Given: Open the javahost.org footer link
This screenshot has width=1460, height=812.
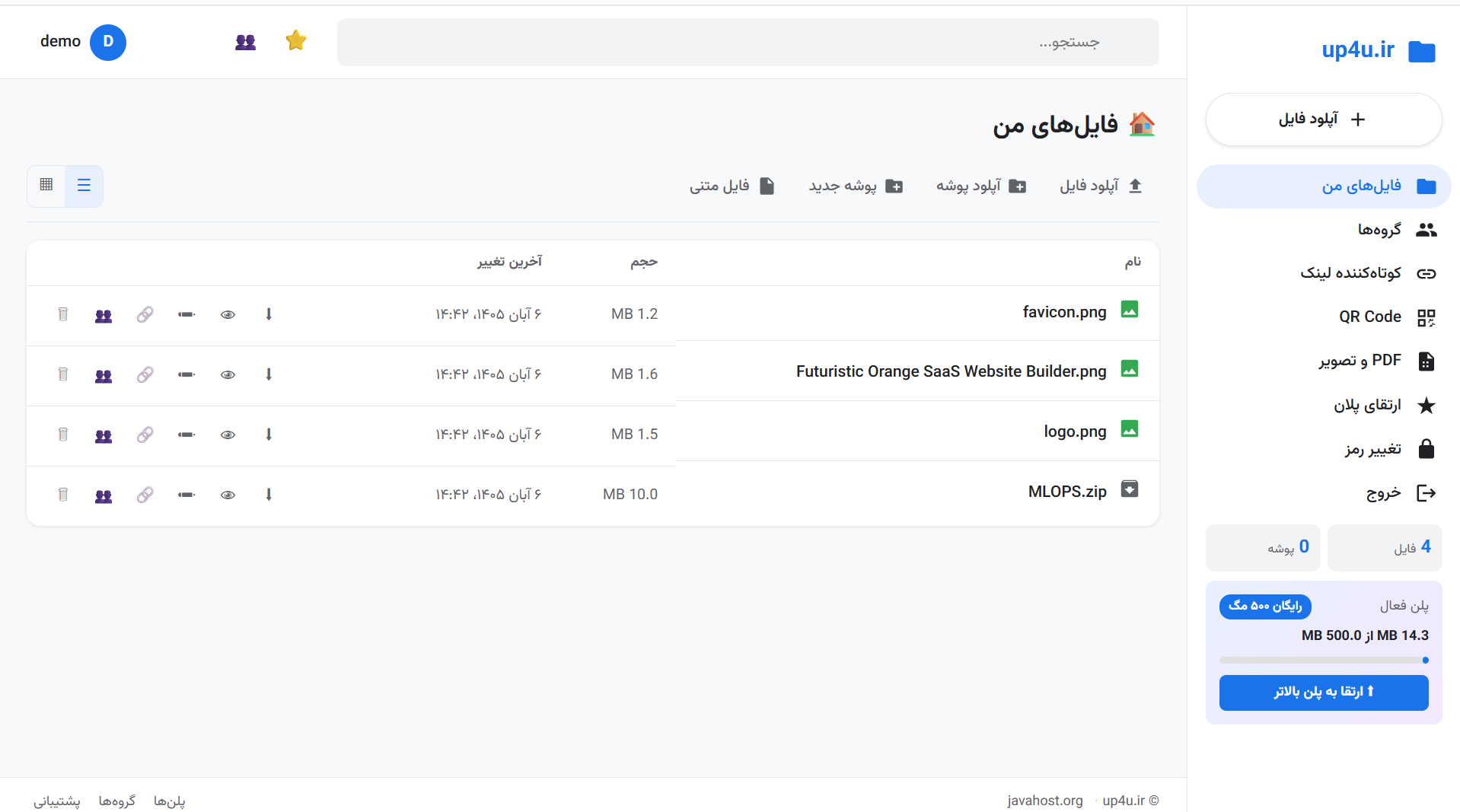Looking at the screenshot, I should pos(1044,801).
